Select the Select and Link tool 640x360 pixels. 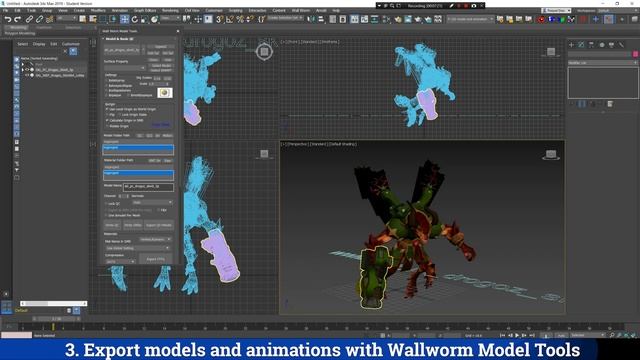(x=29, y=19)
